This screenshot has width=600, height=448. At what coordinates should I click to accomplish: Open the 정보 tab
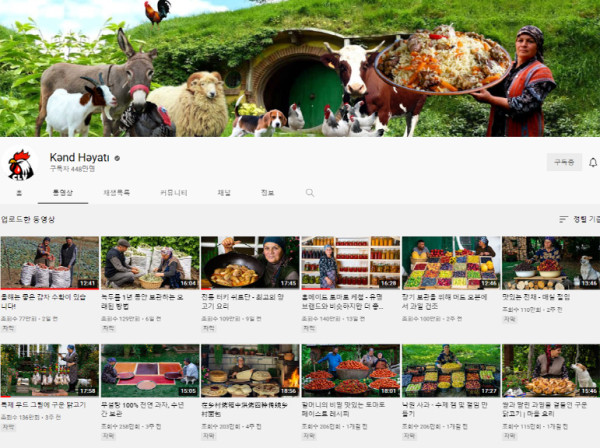tap(267, 193)
